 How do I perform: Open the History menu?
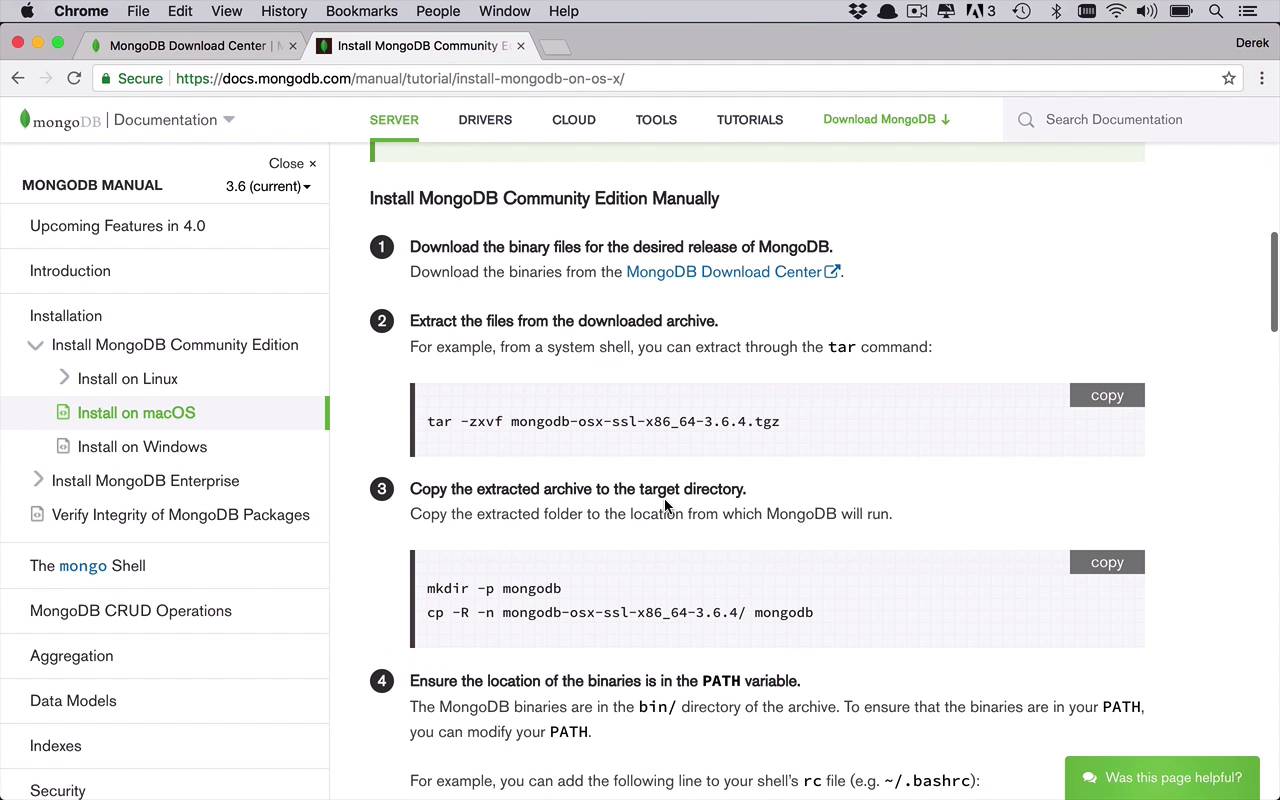coord(284,11)
